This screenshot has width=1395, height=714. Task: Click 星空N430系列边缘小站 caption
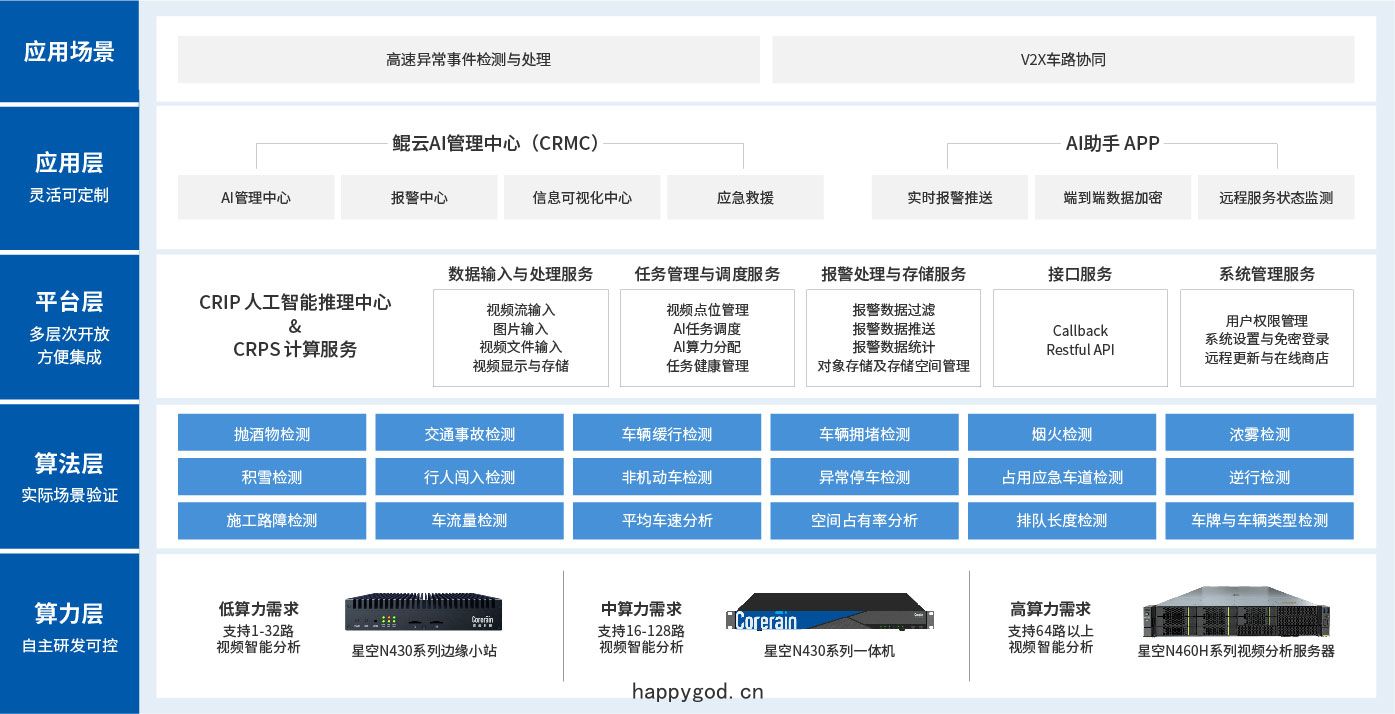[x=424, y=651]
